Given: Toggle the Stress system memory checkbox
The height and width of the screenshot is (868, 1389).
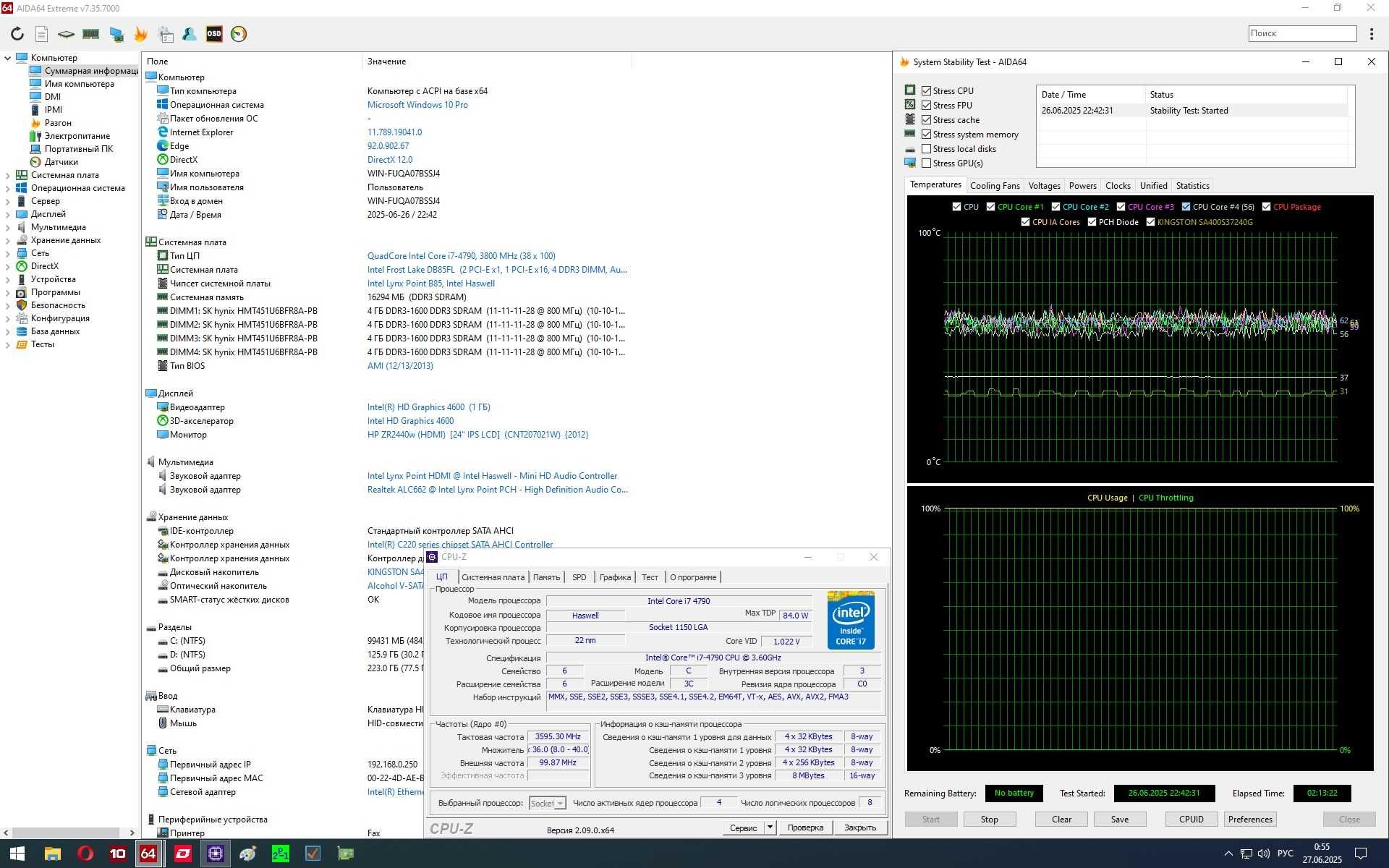Looking at the screenshot, I should 926,134.
